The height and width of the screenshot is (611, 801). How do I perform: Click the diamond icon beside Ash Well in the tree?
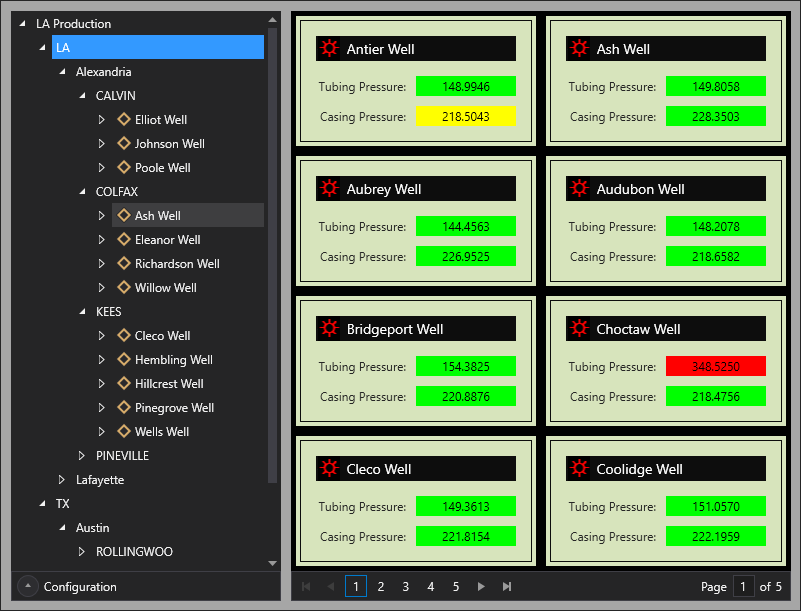click(x=124, y=215)
